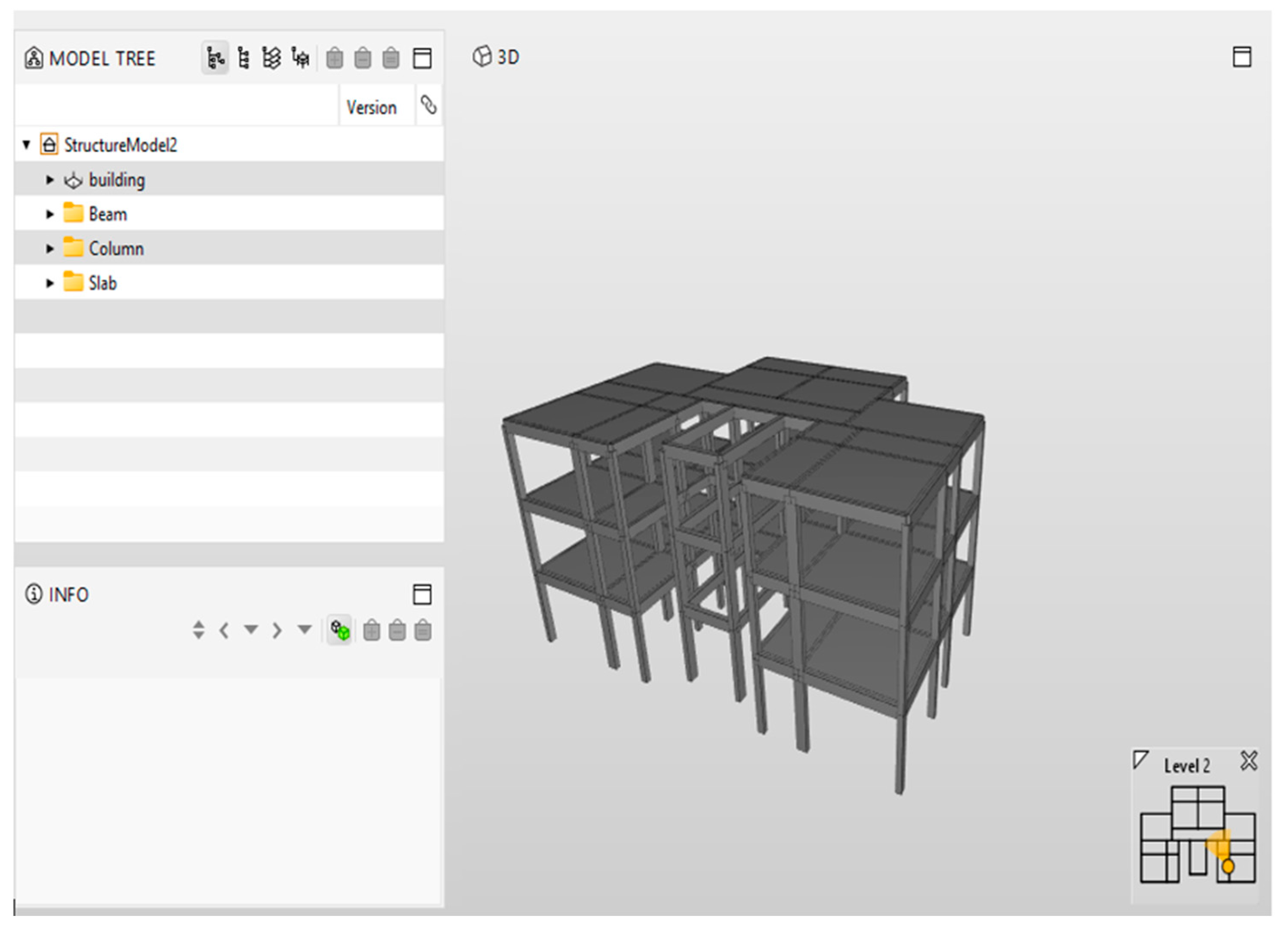Select the Slab tree item
1288x928 pixels.
(x=103, y=283)
